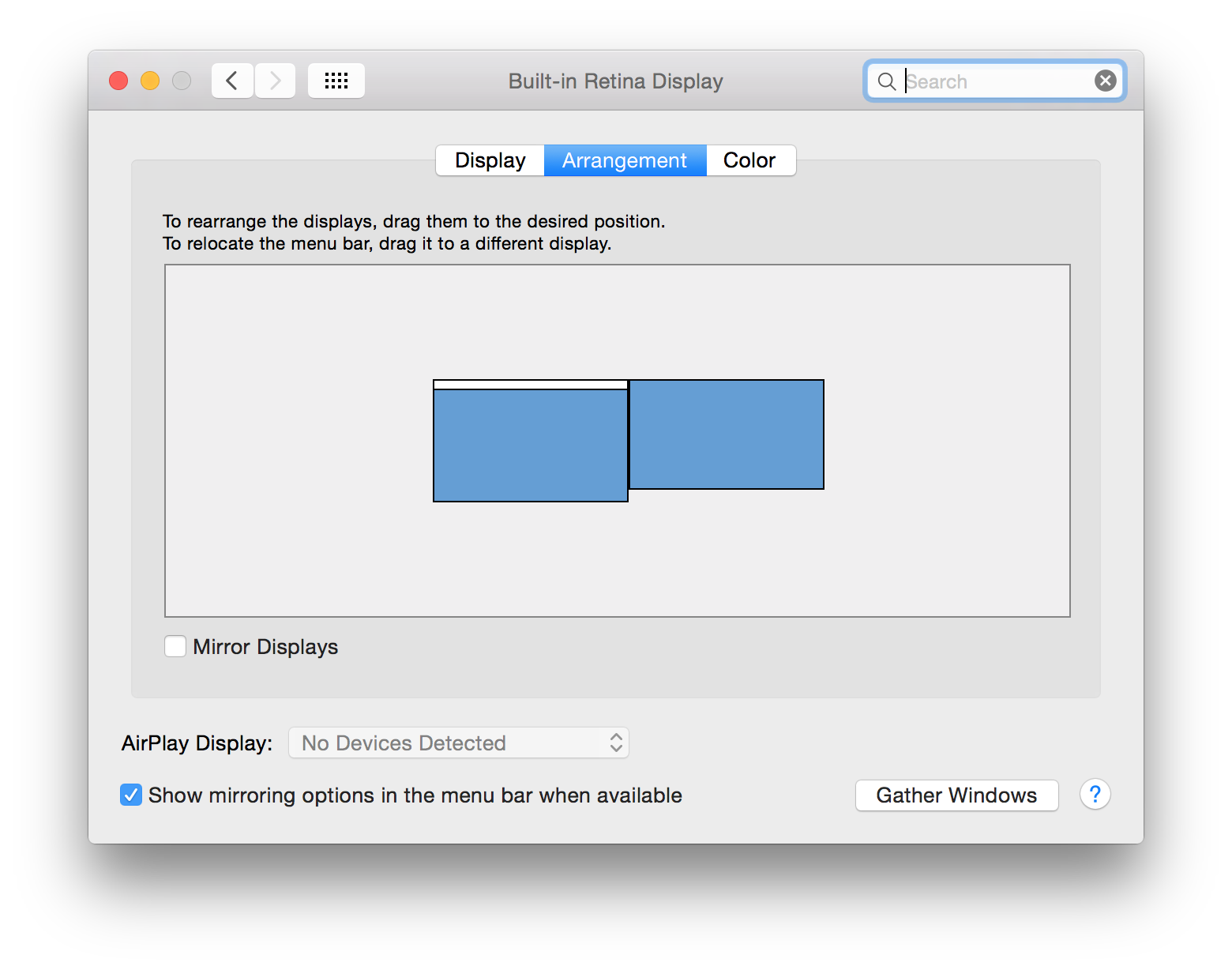Click the 'AirPlay Display:' label
Screen dimensions: 1232x970
point(197,743)
